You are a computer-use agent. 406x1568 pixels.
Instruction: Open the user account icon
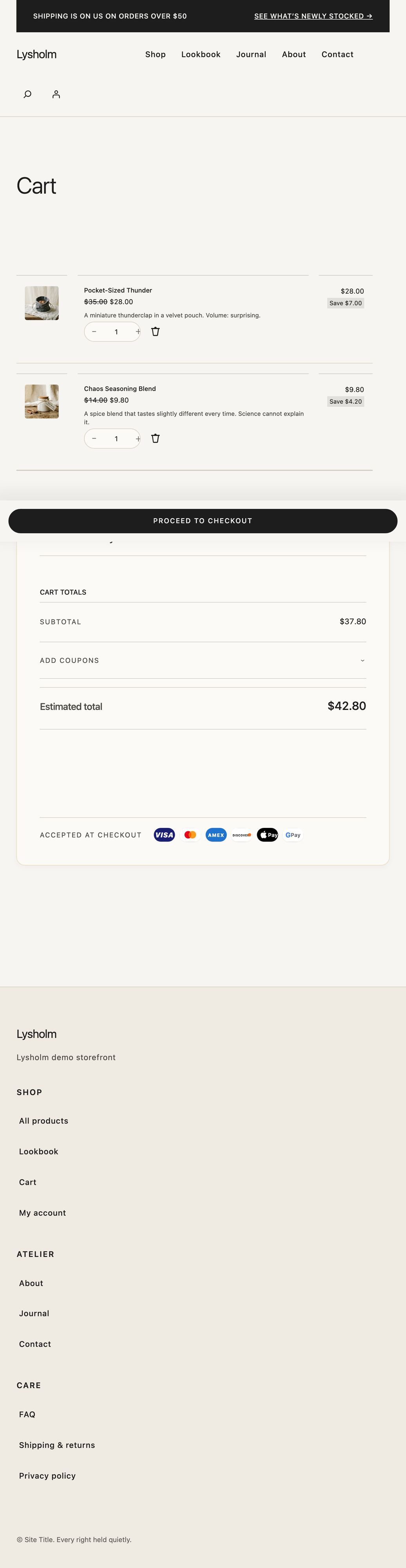tap(56, 94)
